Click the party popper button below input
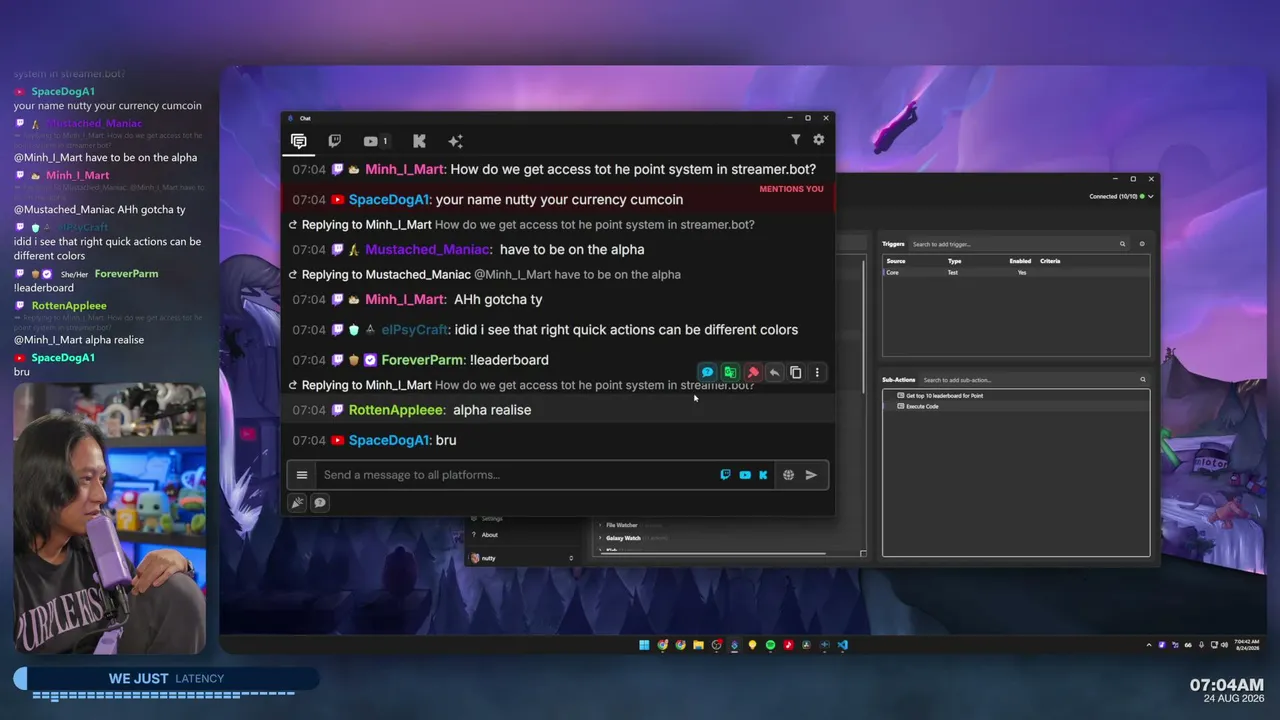 click(297, 503)
